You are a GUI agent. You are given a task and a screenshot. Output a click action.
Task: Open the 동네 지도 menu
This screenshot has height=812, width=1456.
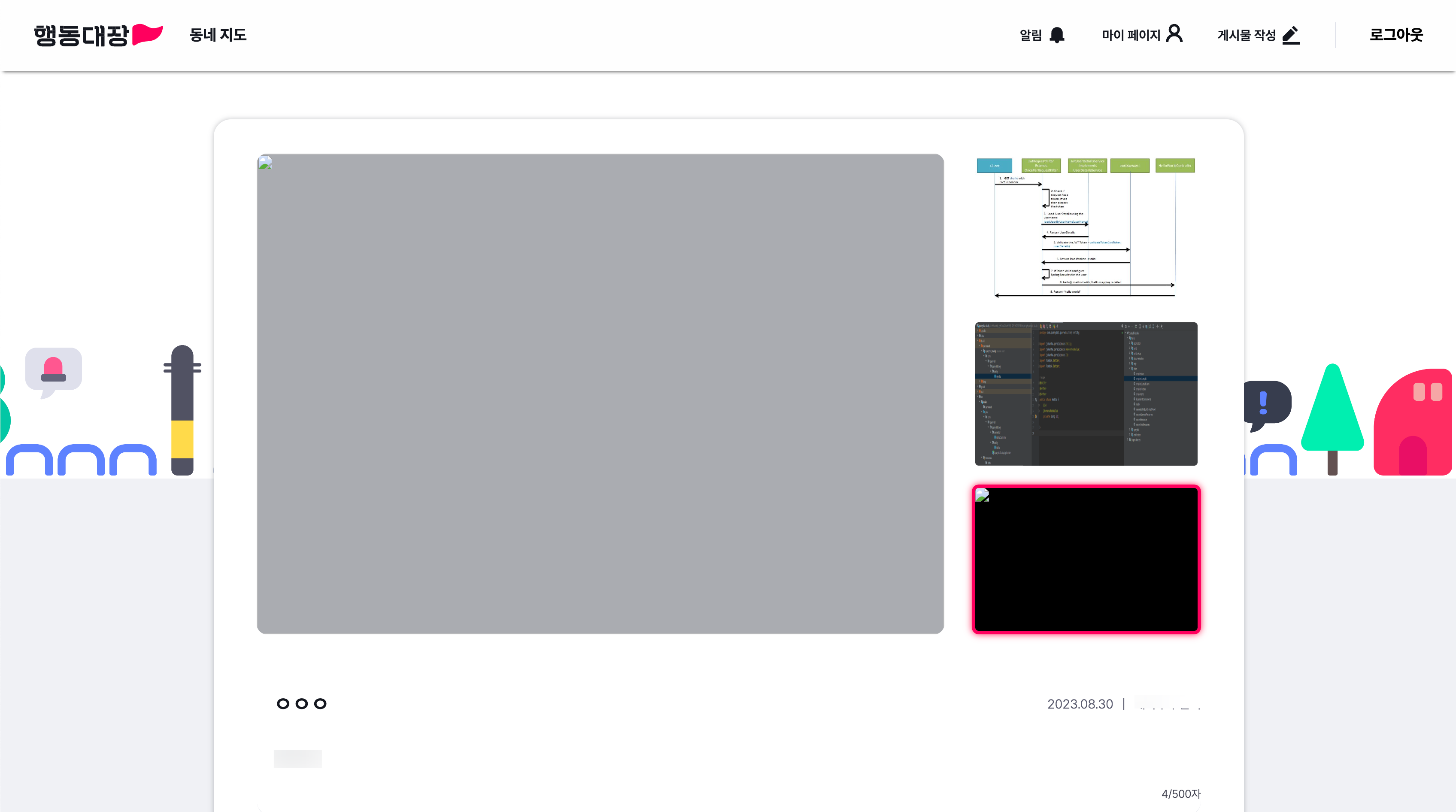tap(218, 35)
